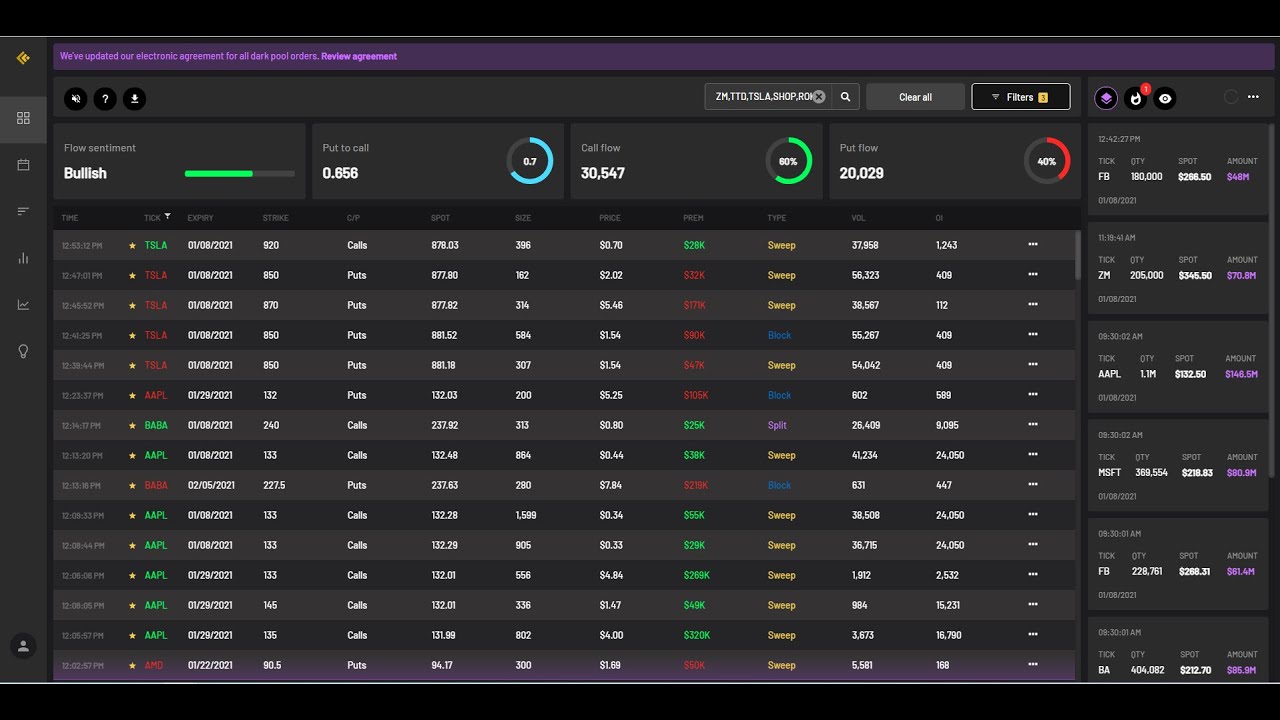
Task: Clear the ticker search field with the X
Action: pyautogui.click(x=818, y=97)
